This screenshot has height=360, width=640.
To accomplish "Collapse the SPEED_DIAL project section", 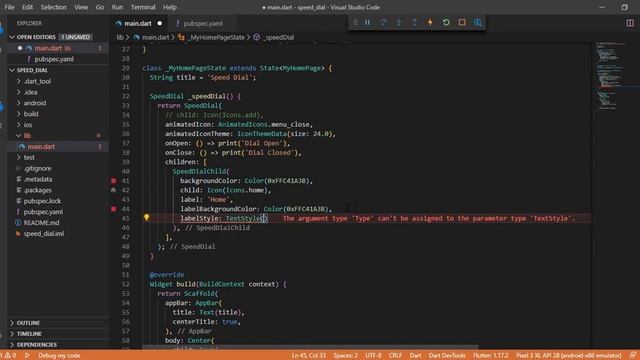I will click(x=58, y=70).
